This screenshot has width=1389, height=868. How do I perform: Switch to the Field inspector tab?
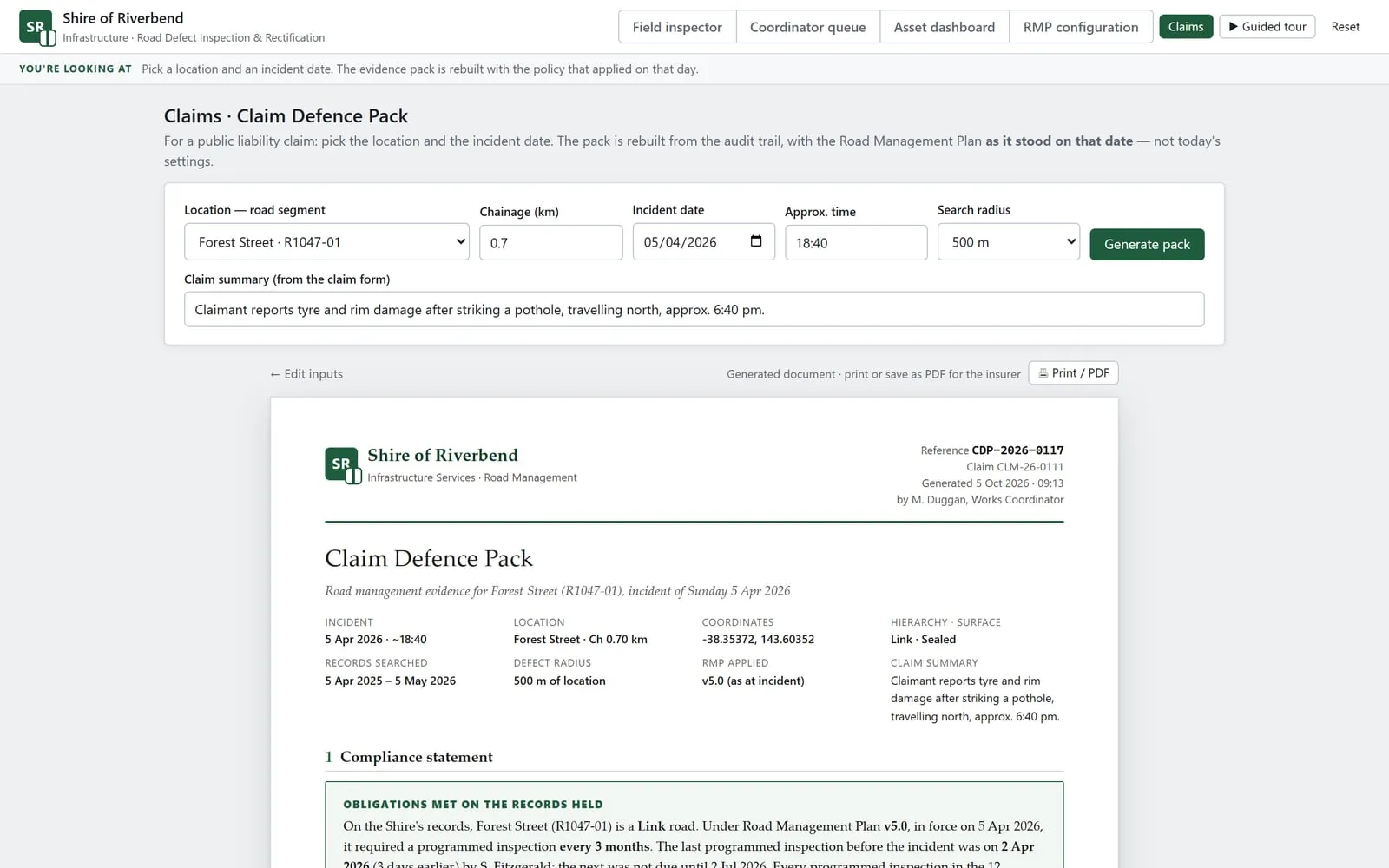(x=677, y=27)
